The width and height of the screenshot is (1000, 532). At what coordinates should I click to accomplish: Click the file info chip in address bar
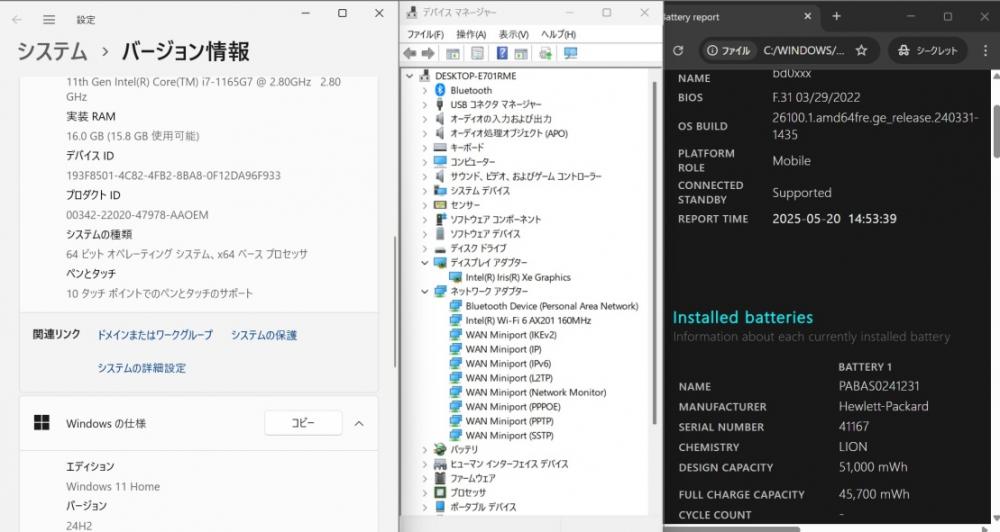(728, 50)
